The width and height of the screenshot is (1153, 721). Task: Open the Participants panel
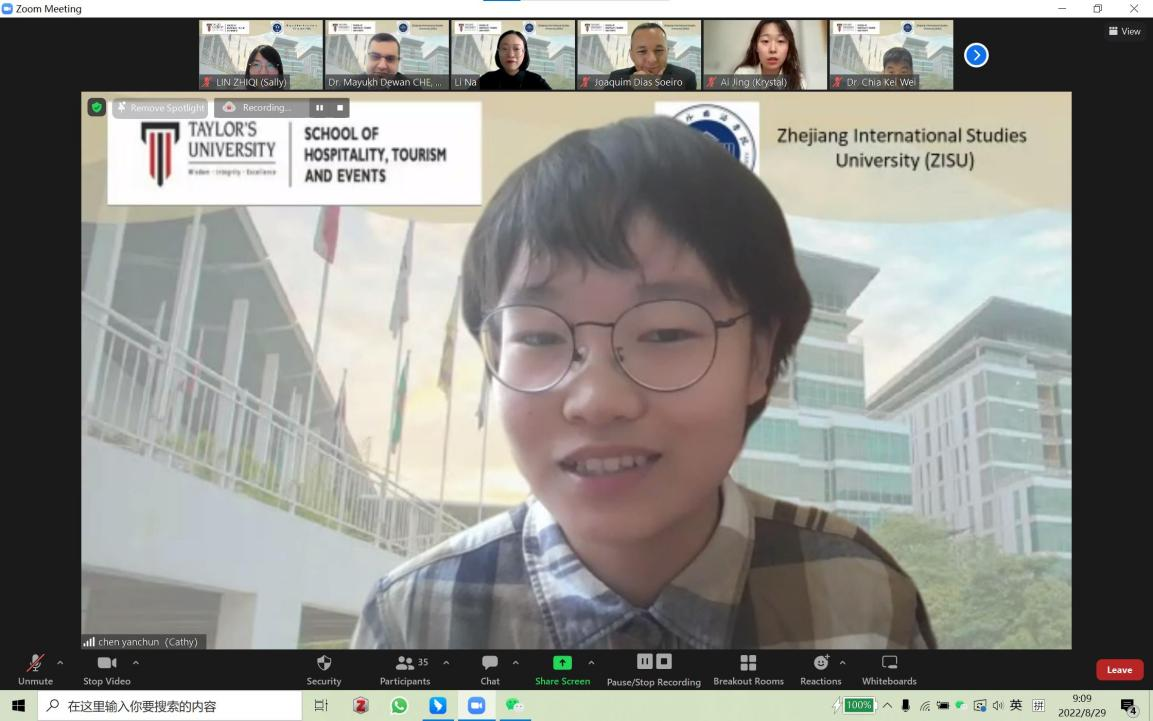tap(405, 663)
